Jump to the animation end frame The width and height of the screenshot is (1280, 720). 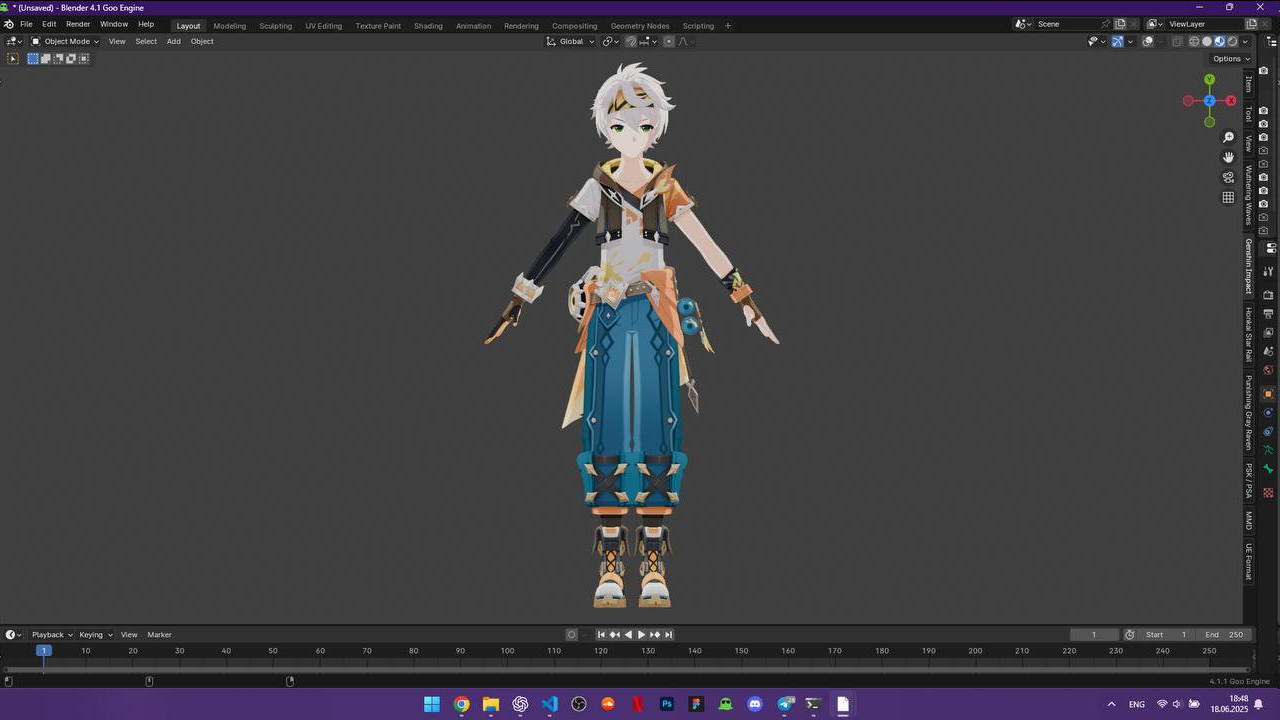[x=668, y=634]
